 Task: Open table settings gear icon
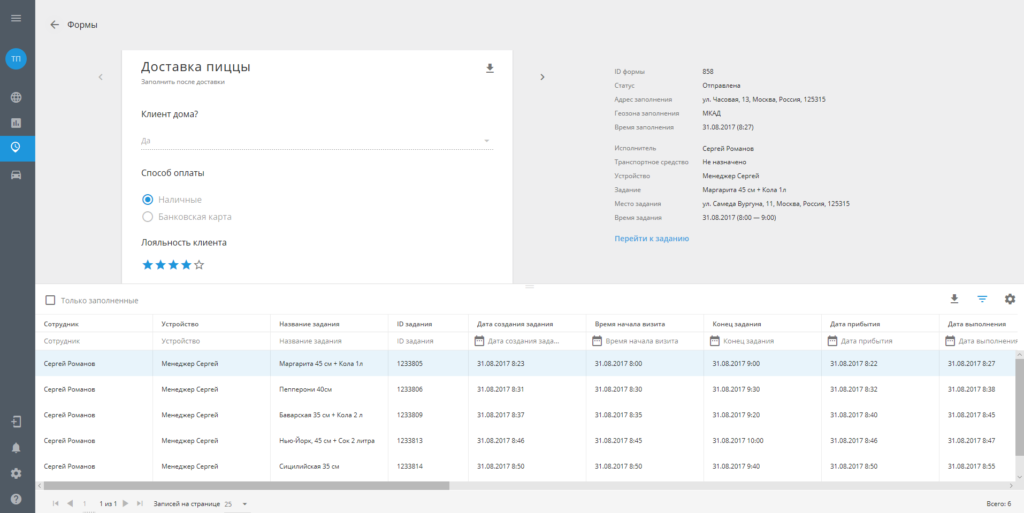pyautogui.click(x=1009, y=299)
